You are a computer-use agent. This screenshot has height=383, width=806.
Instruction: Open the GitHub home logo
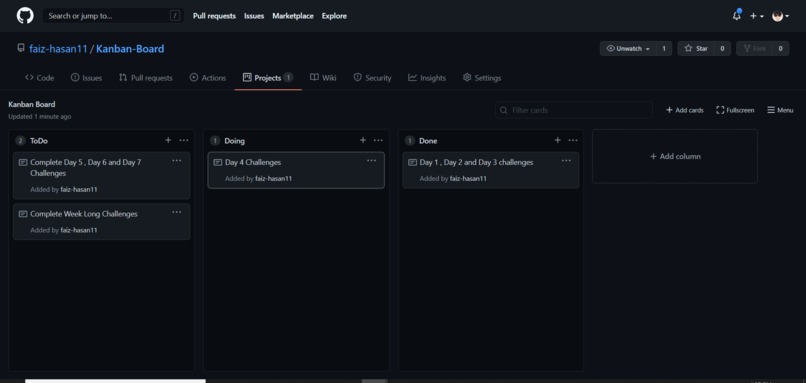[25, 15]
